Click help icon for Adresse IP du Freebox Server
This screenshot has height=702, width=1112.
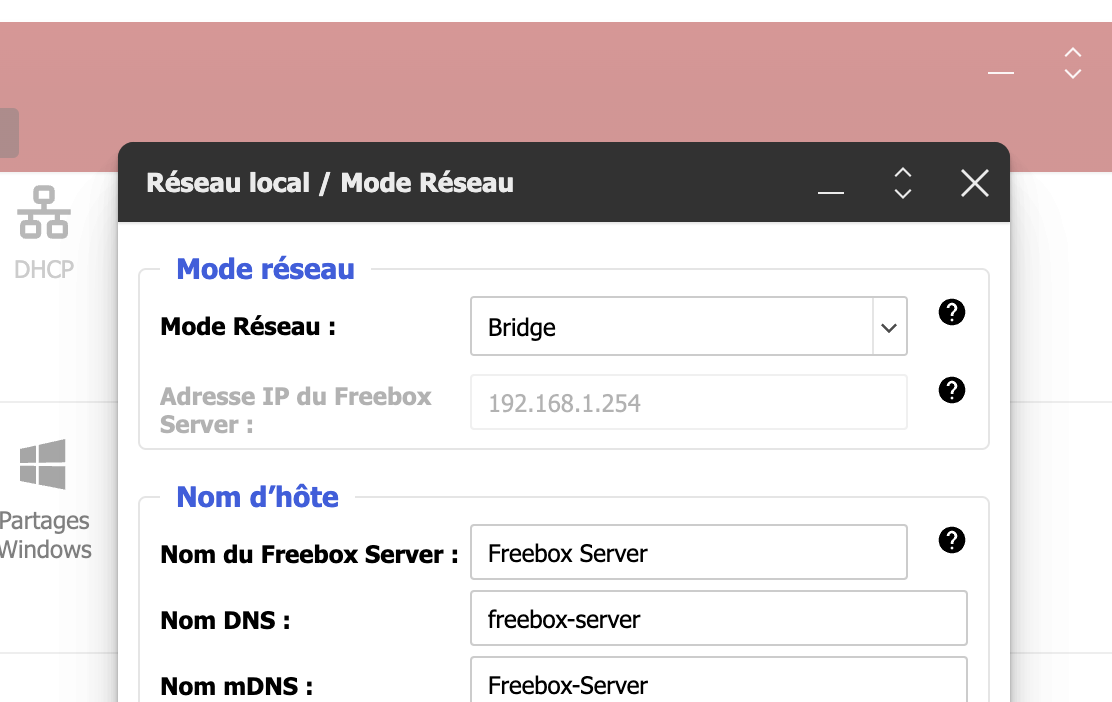952,390
